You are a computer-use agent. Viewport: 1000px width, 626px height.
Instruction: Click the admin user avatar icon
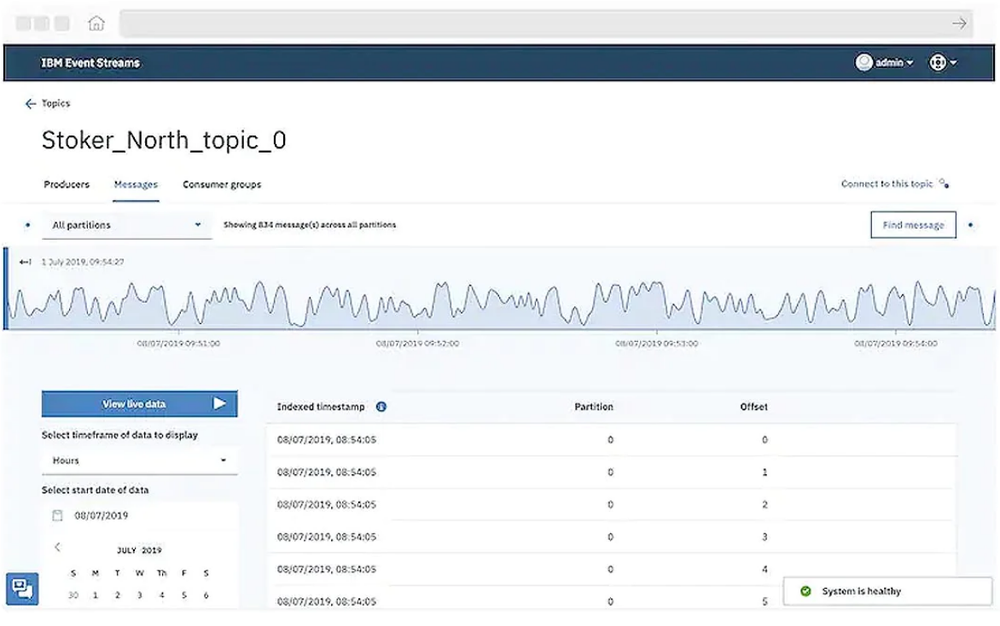[864, 62]
